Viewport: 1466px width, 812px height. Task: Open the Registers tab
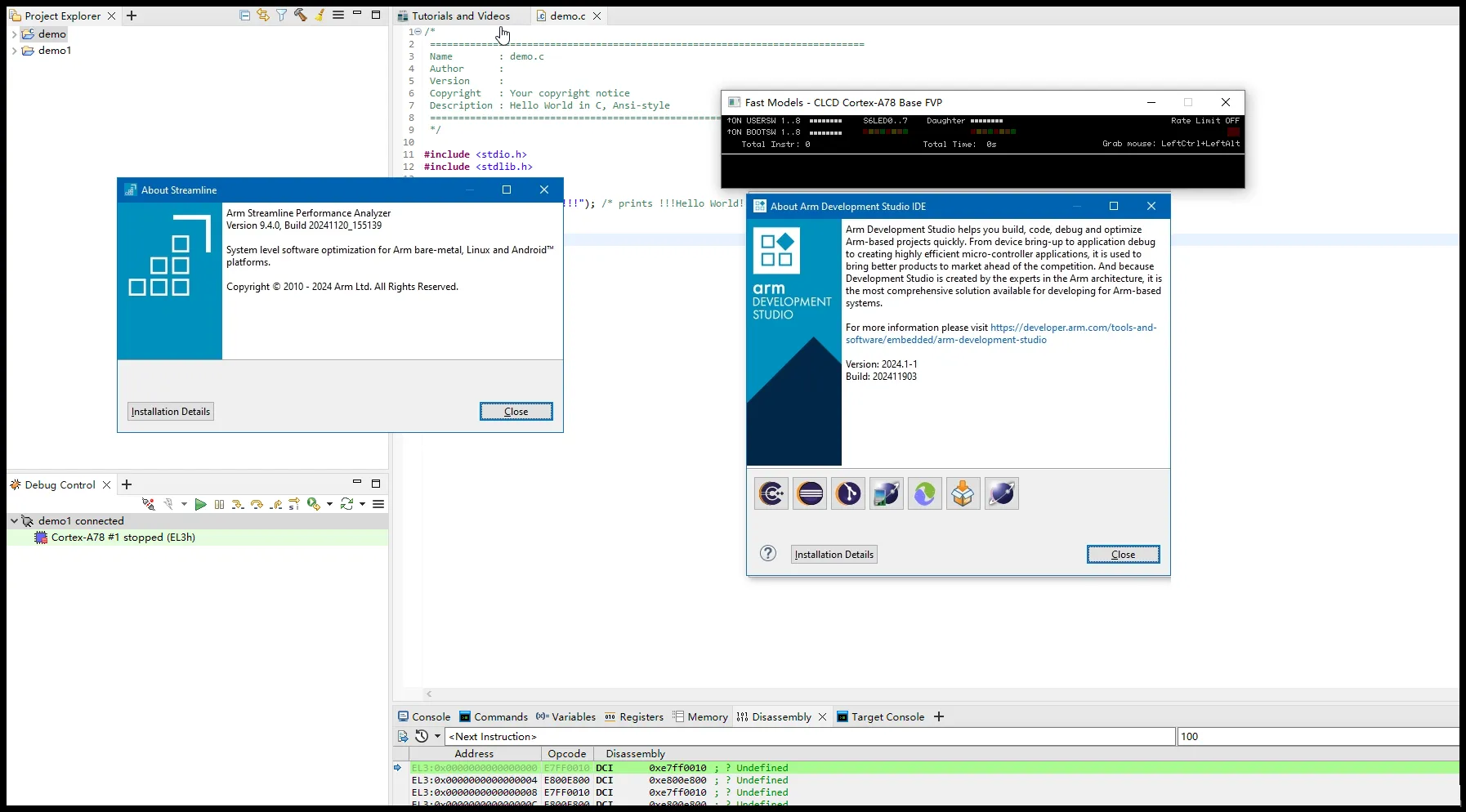(634, 716)
